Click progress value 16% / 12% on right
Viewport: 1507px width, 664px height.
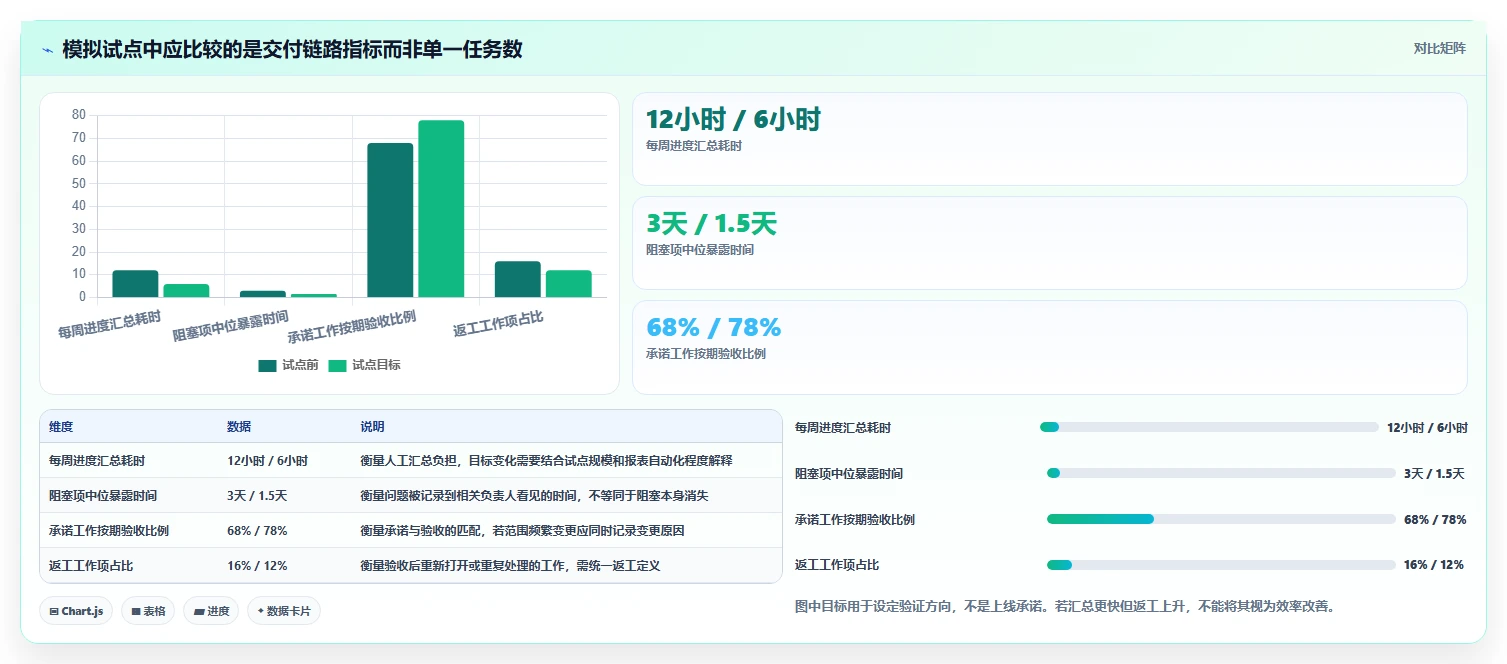tap(1433, 565)
